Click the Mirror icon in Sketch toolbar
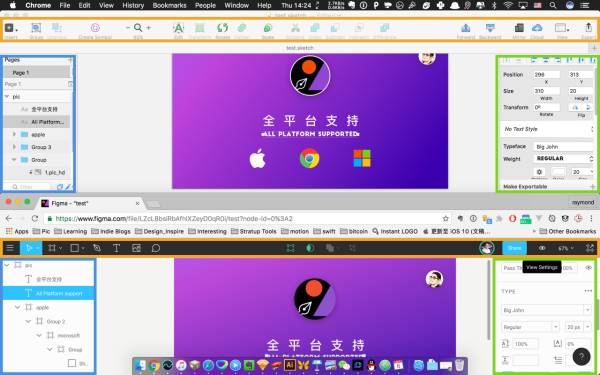Screen dimensions: 600x375 pos(519,28)
